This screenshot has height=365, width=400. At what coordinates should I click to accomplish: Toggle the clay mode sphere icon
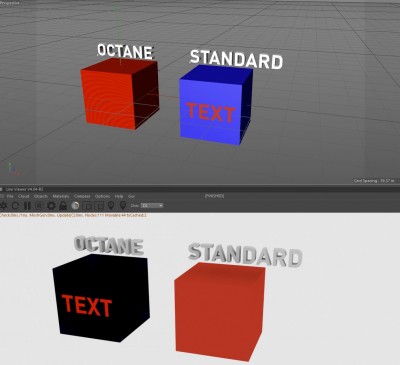point(75,206)
